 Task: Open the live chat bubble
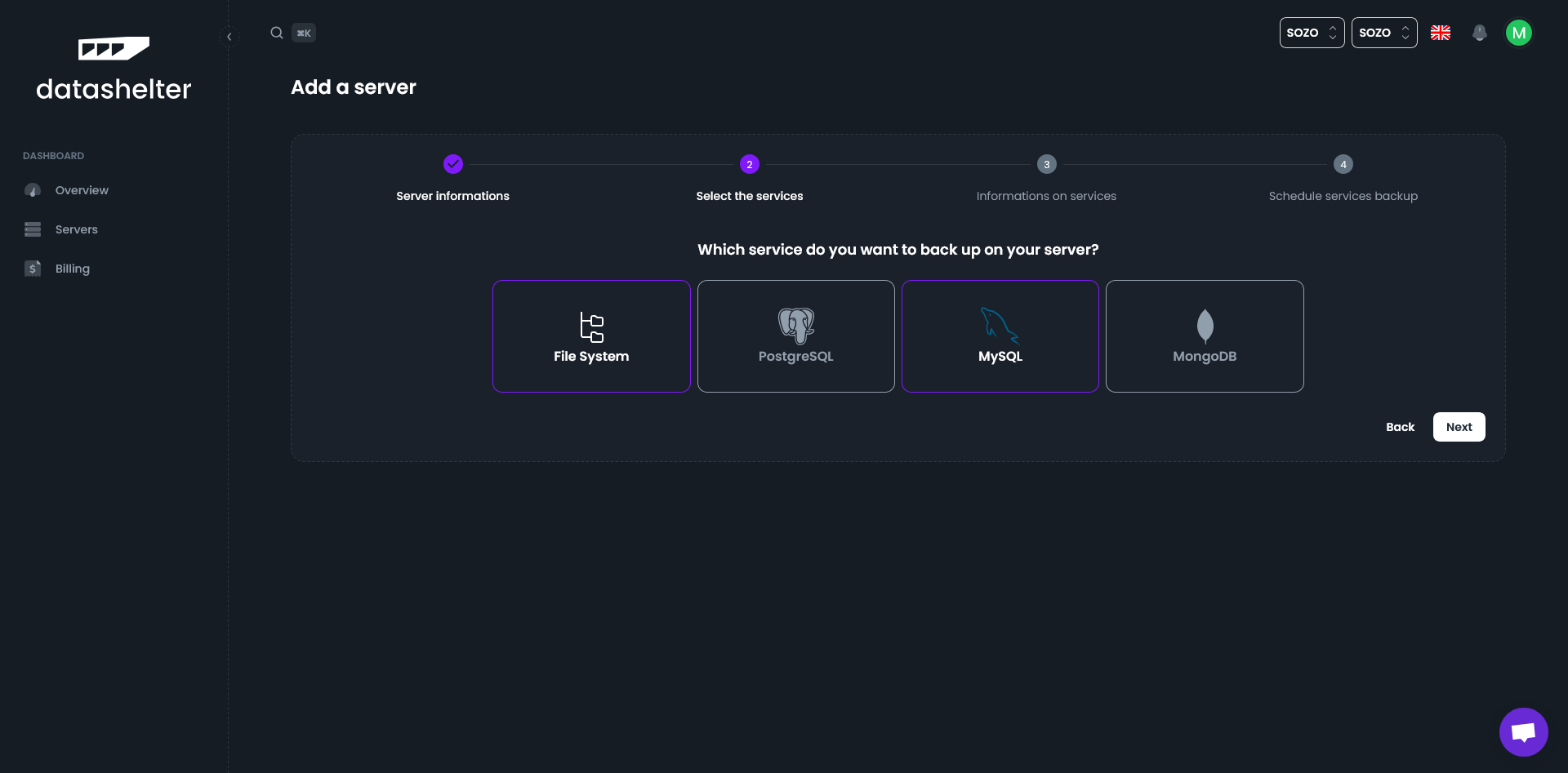(1523, 732)
